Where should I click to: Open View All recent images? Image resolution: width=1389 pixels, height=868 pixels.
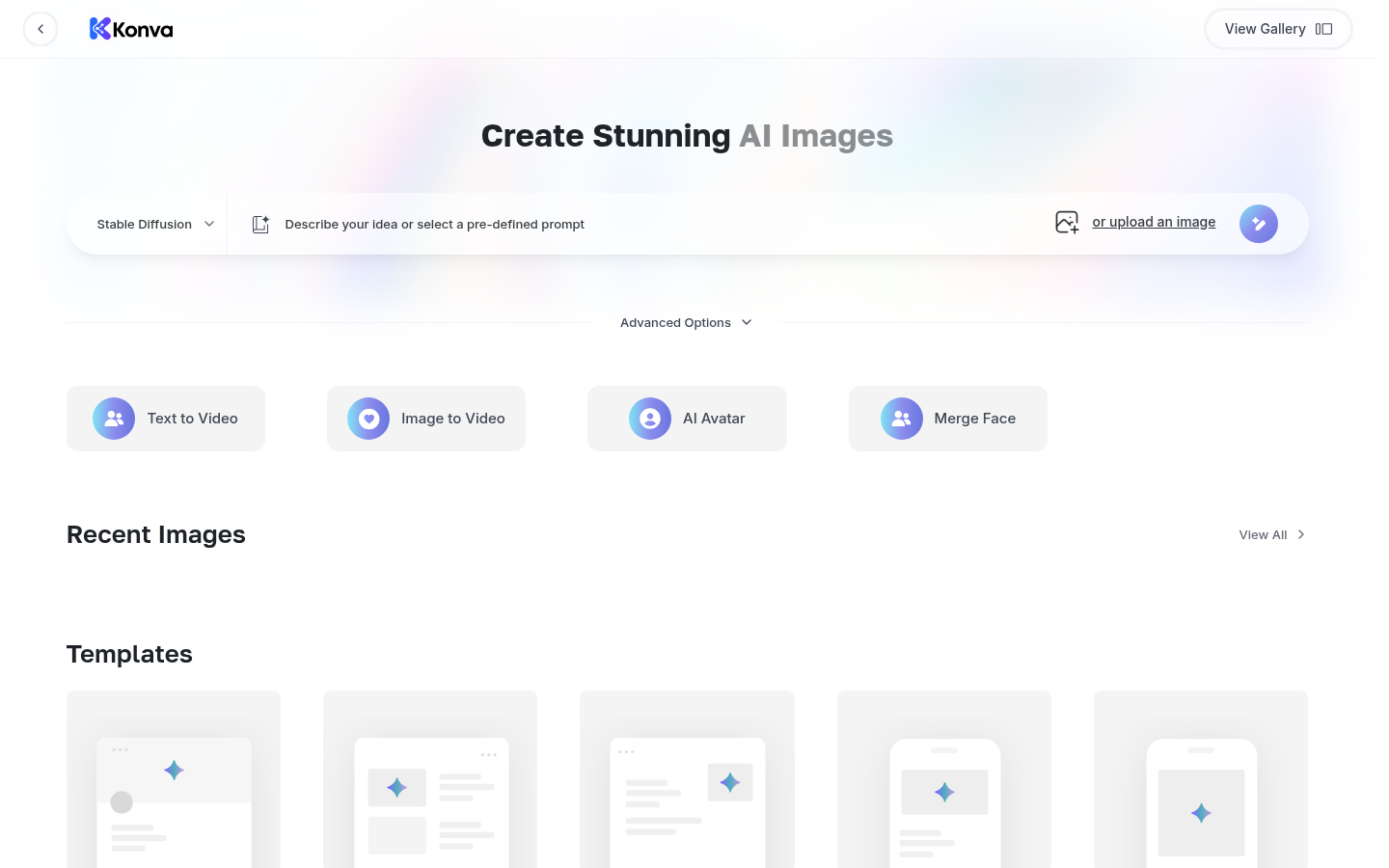(x=1272, y=534)
